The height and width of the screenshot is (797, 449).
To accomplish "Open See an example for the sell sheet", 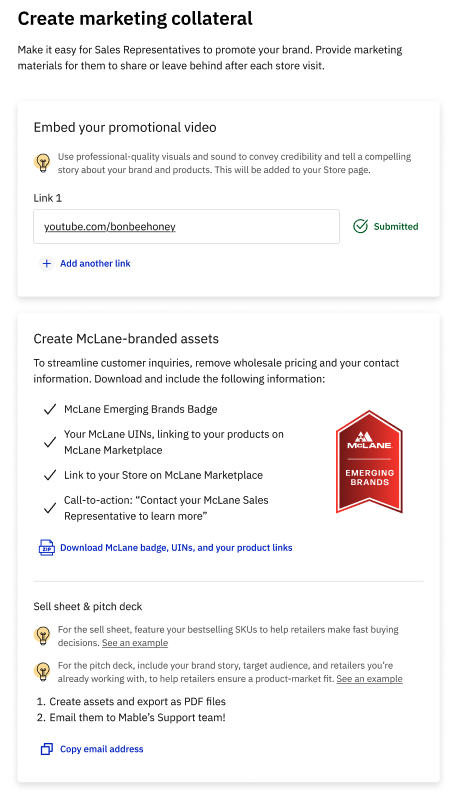I will [135, 642].
